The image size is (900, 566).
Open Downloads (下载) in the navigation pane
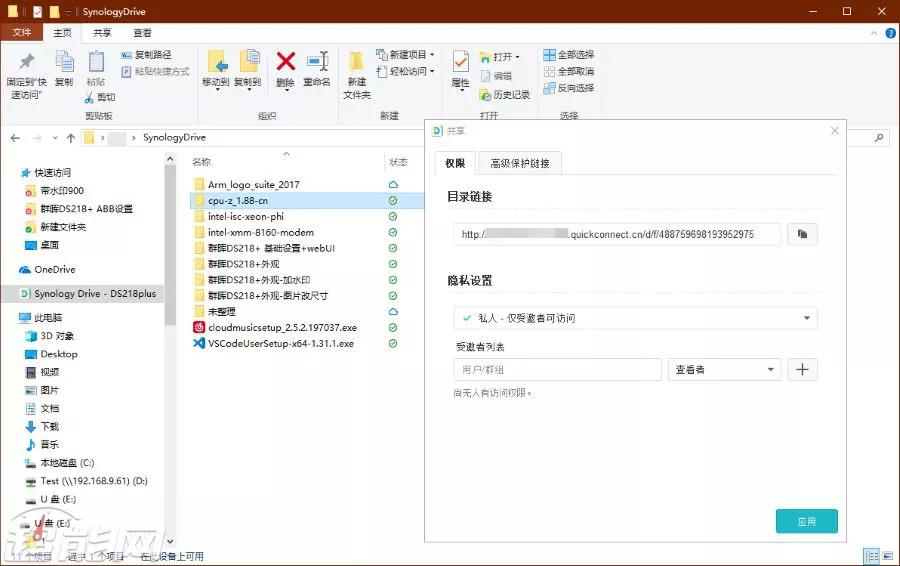49,427
